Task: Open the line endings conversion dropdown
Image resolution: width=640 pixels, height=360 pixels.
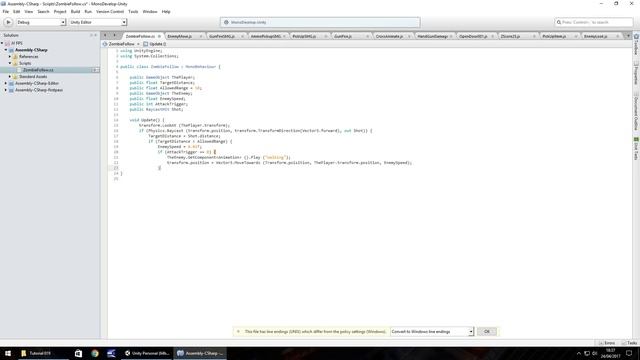Action: pos(432,332)
